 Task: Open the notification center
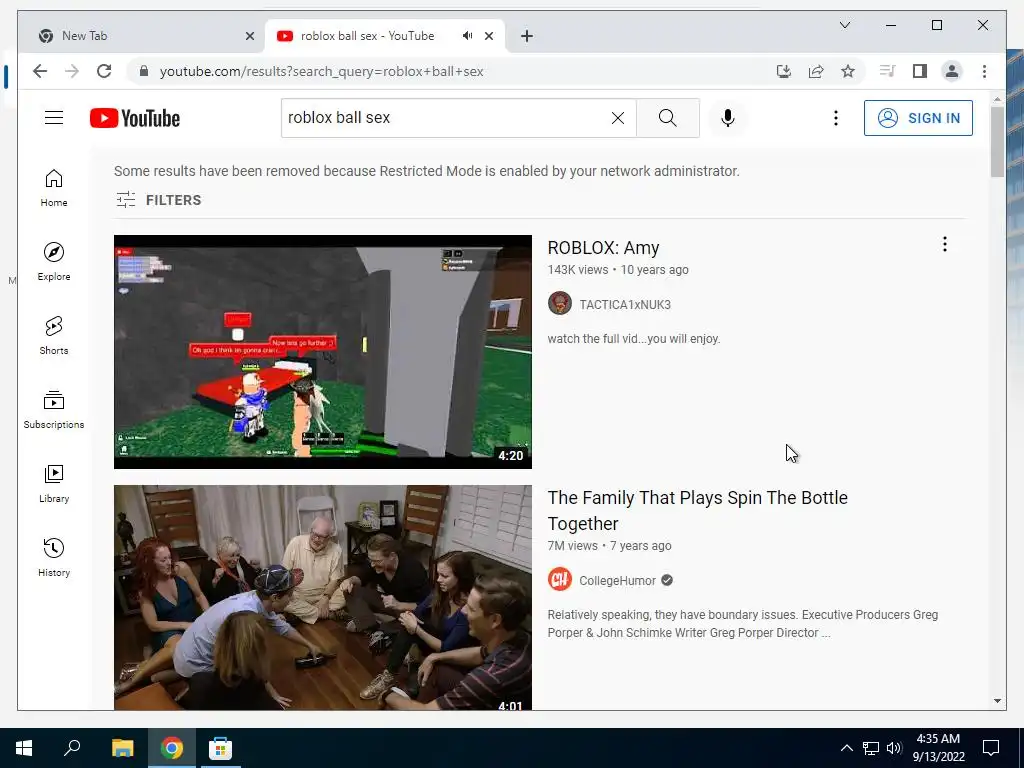pos(991,748)
